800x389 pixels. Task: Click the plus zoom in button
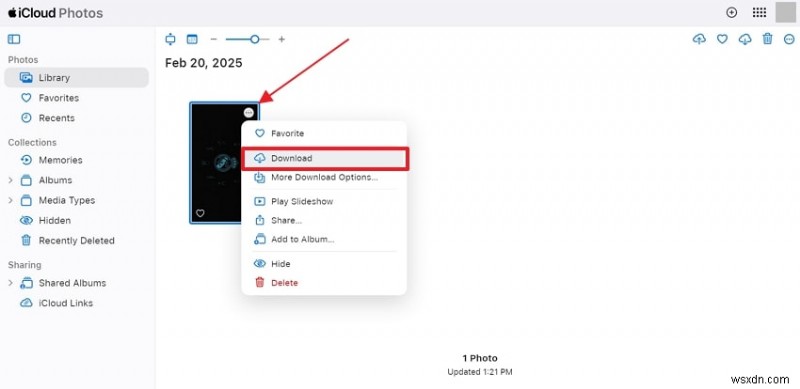(x=282, y=39)
